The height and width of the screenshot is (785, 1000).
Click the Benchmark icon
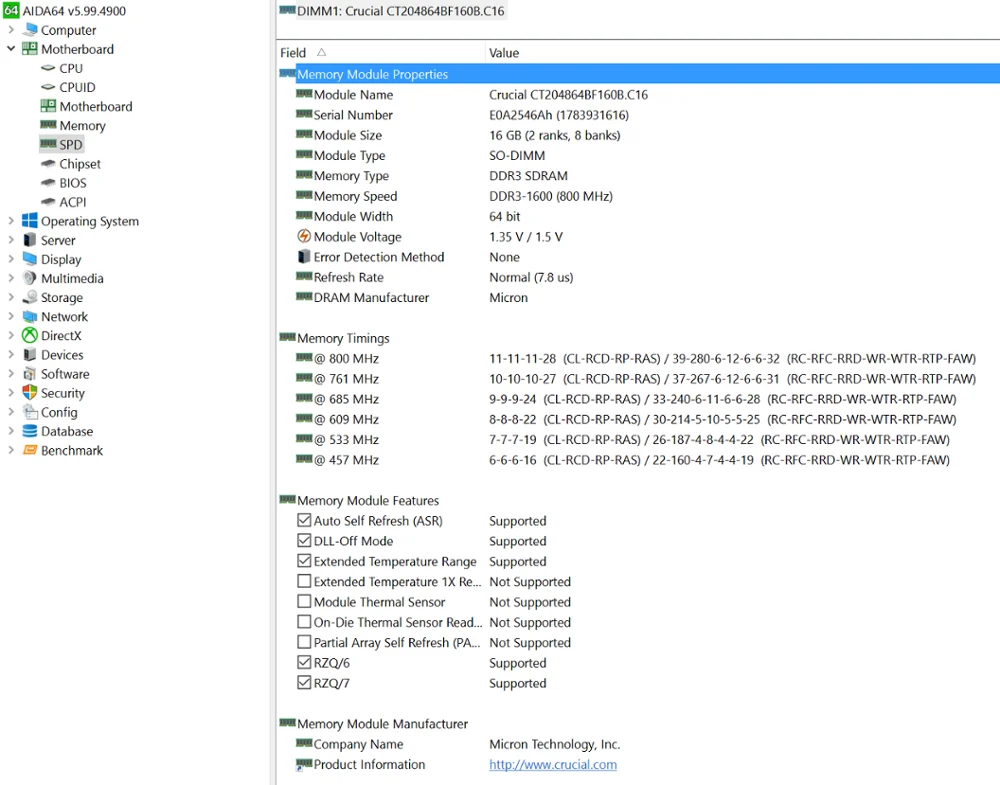point(29,450)
